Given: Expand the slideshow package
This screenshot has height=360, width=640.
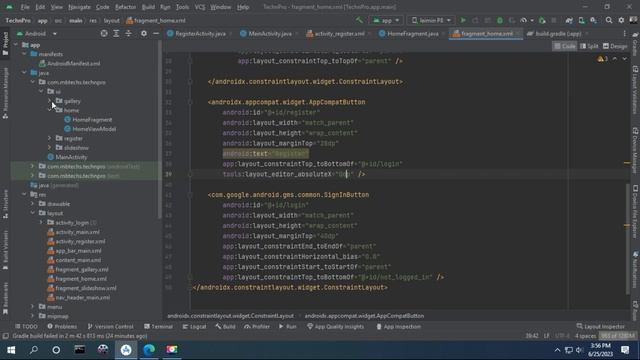Looking at the screenshot, I should pos(50,148).
